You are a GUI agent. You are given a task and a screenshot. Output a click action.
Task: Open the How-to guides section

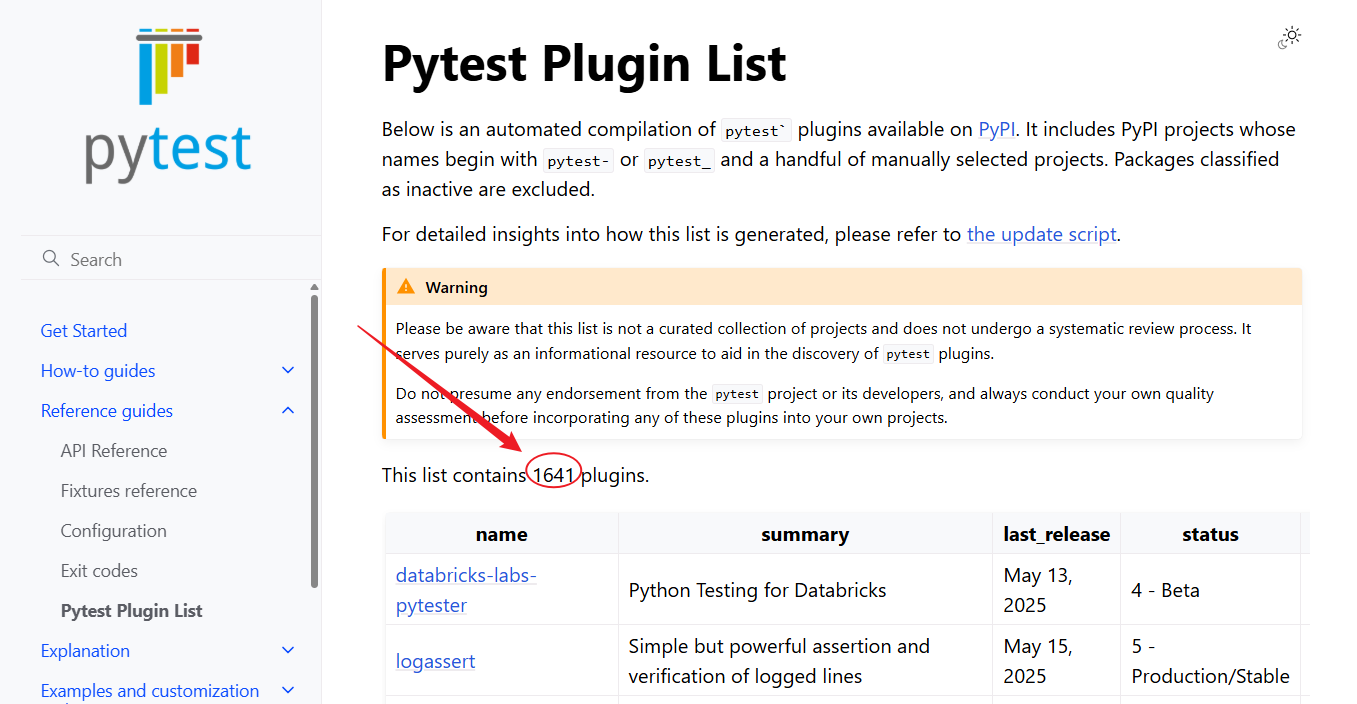98,371
